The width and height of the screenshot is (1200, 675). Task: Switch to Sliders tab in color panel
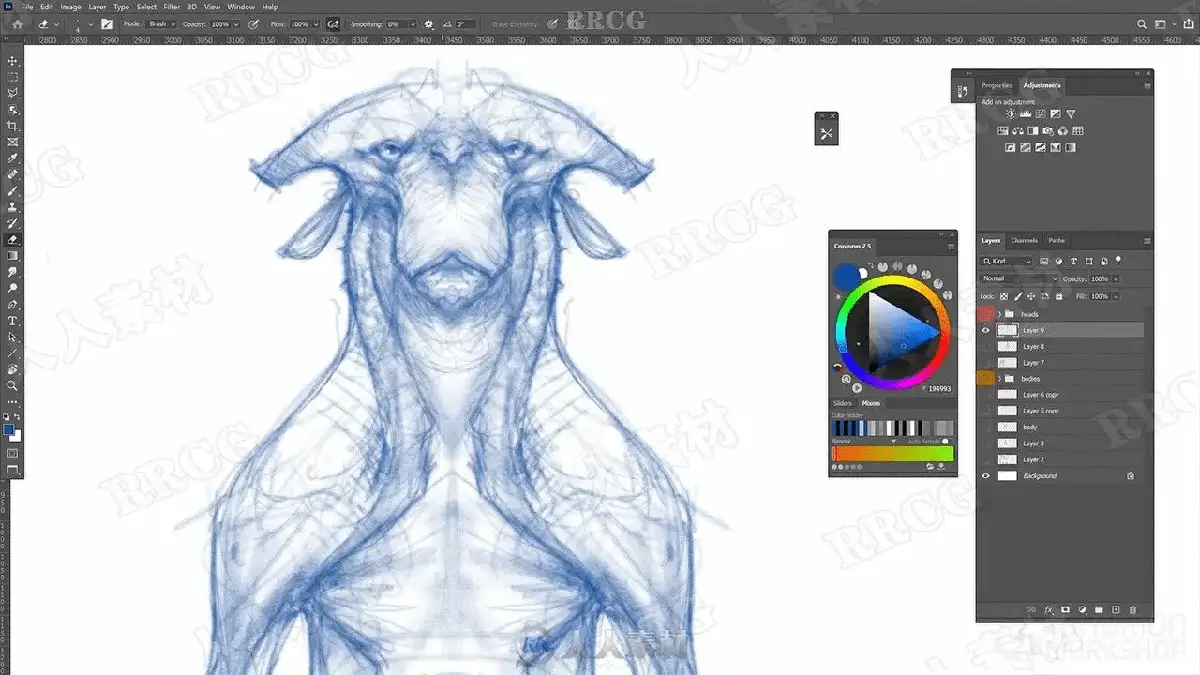843,404
